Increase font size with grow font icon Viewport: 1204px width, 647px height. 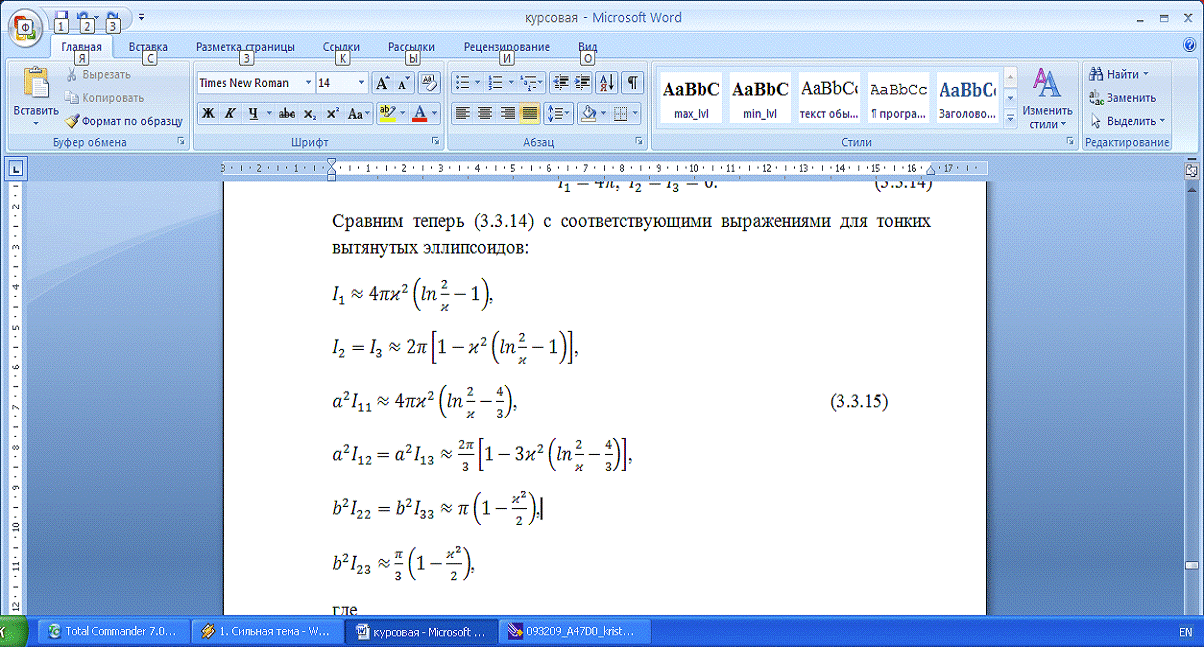pyautogui.click(x=383, y=83)
